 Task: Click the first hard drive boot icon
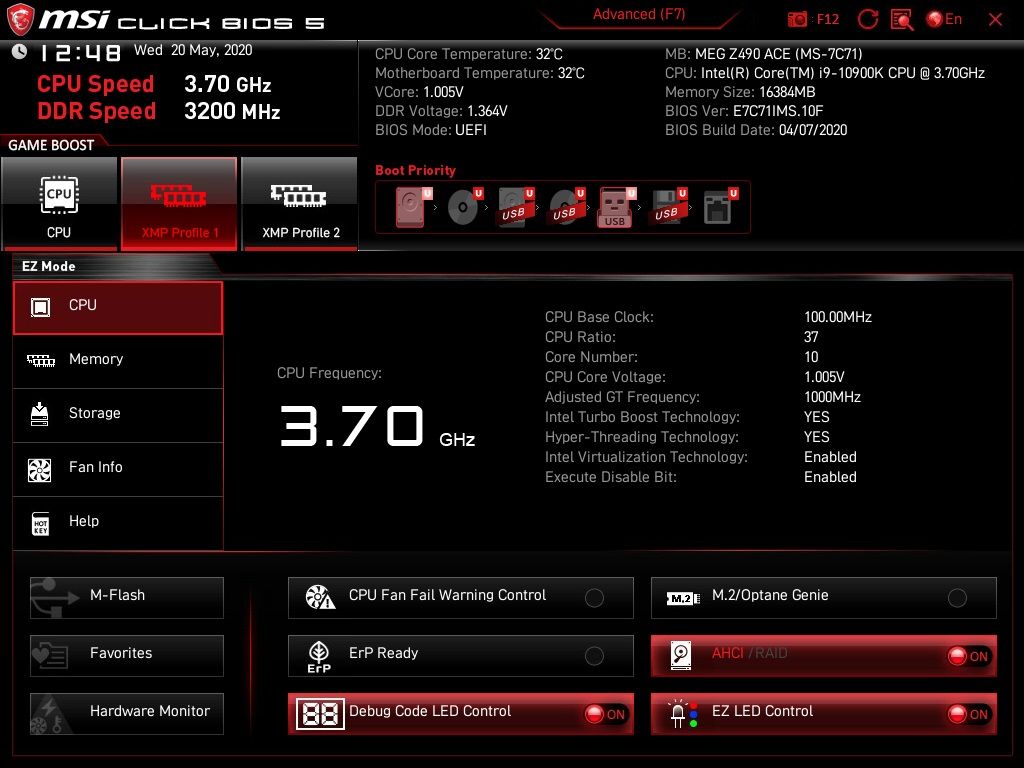tap(408, 206)
